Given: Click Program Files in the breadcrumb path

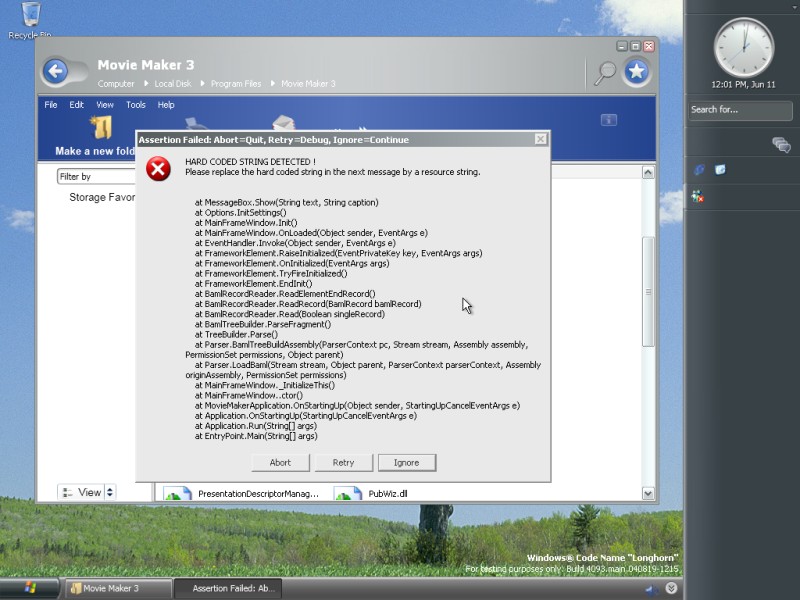Looking at the screenshot, I should click(x=236, y=84).
